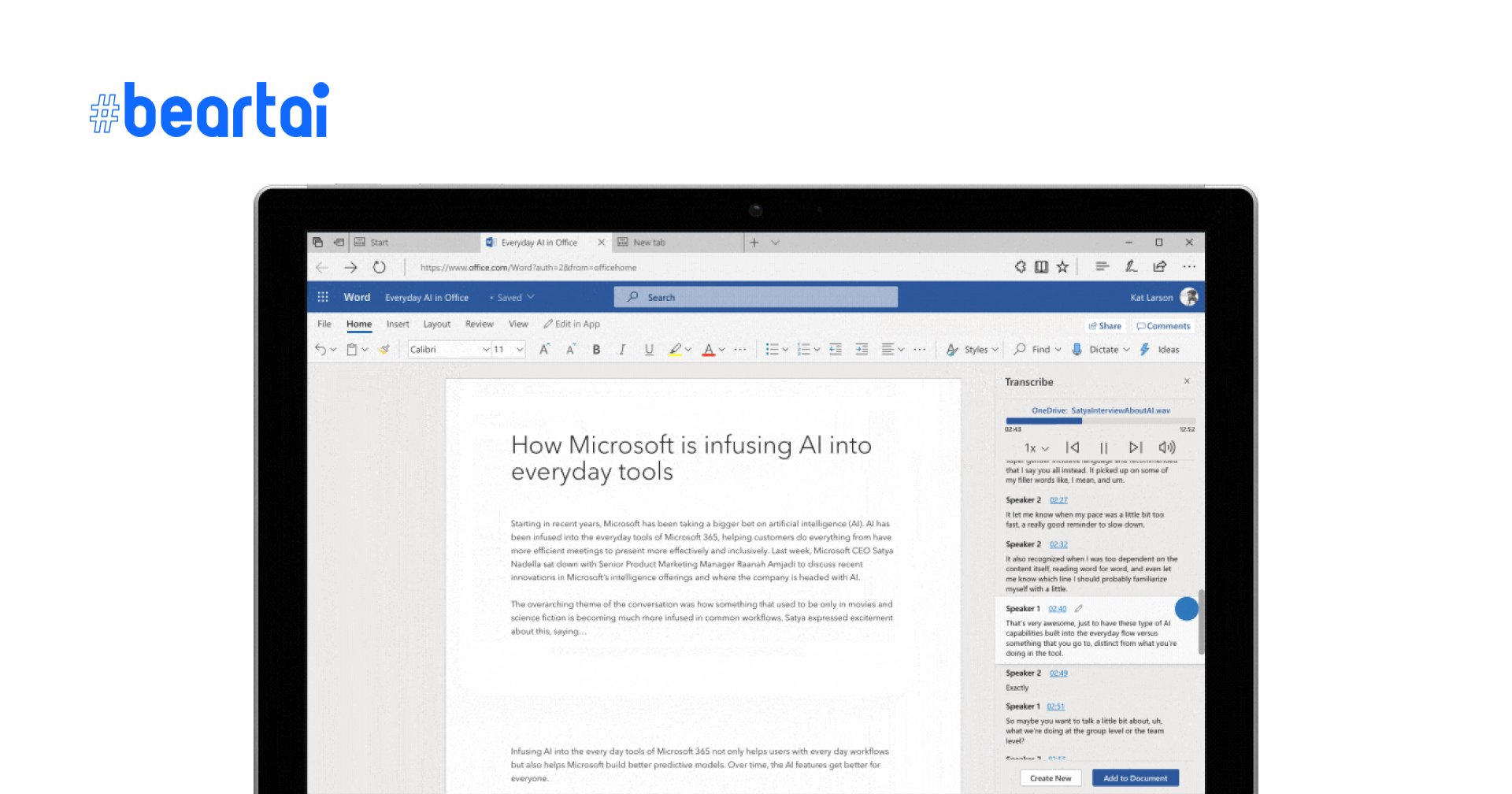Open the extensions puzzle icon
Viewport: 1512px width, 794px height.
[1021, 267]
